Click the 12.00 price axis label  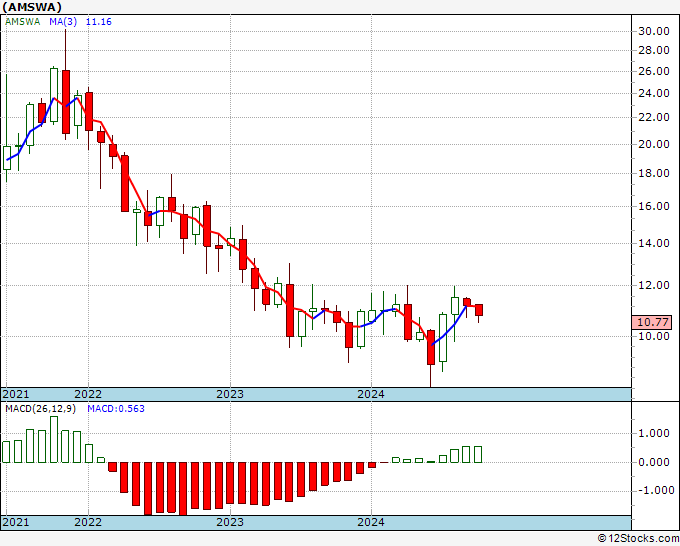click(x=654, y=285)
